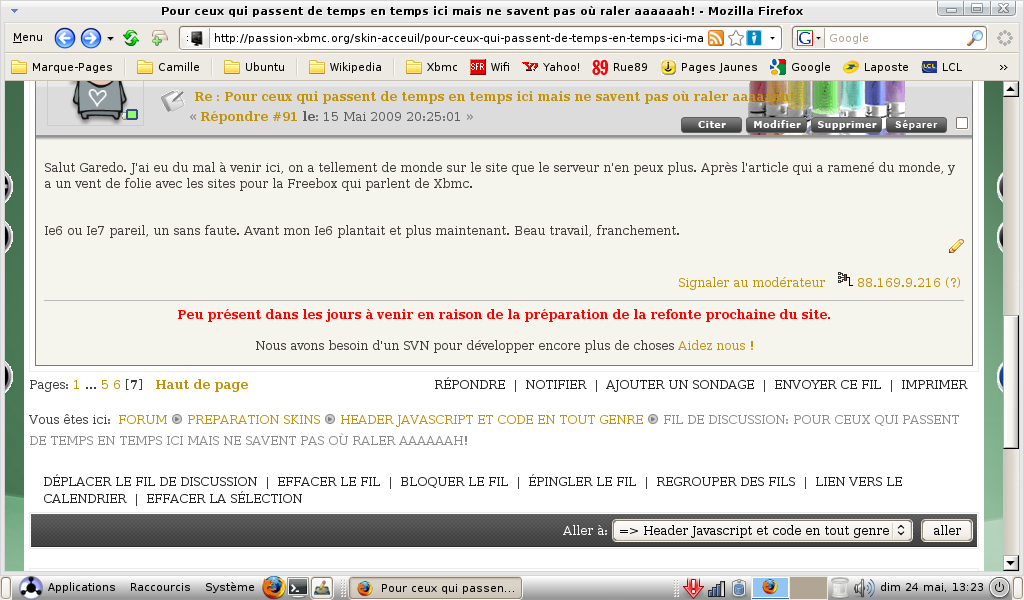Click the search magnifier icon
The height and width of the screenshot is (600, 1024).
[975, 39]
